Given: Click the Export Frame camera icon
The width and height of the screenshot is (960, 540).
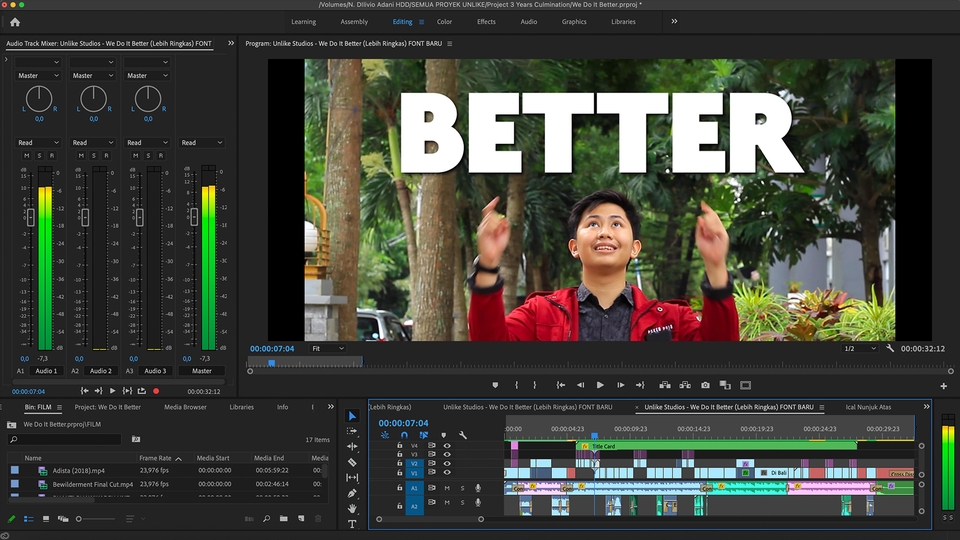Looking at the screenshot, I should 705,385.
